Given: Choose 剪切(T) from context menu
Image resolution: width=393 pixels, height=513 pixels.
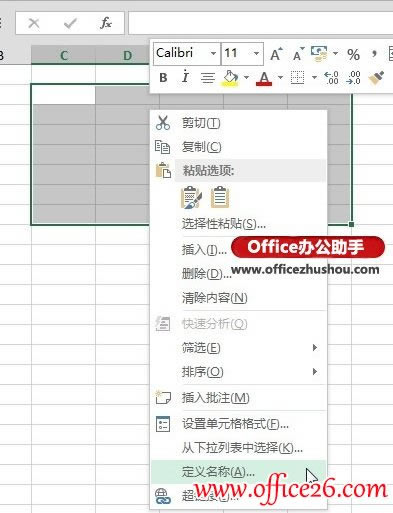Looking at the screenshot, I should tap(238, 123).
